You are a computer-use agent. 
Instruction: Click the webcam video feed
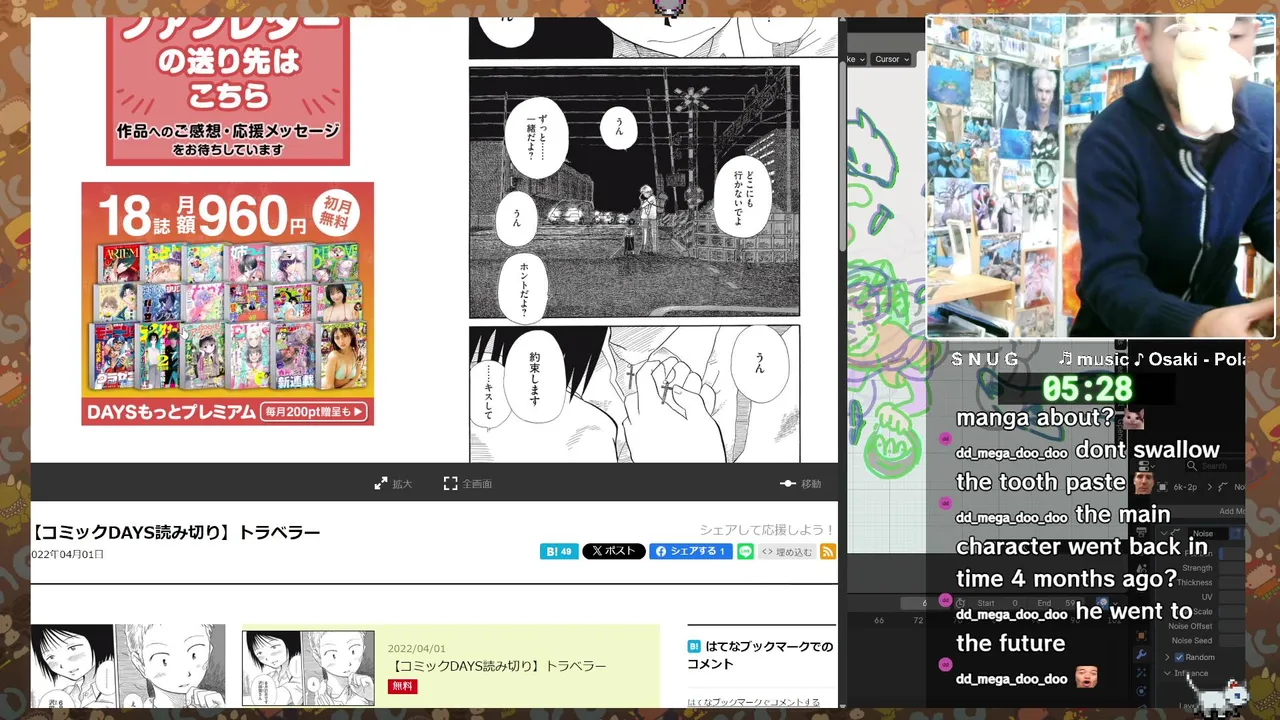point(1100,177)
